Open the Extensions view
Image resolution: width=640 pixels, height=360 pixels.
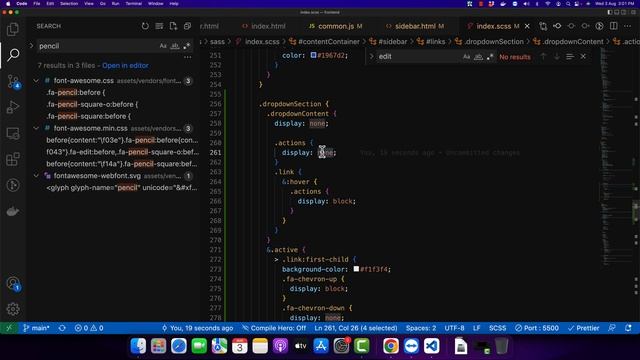click(13, 159)
